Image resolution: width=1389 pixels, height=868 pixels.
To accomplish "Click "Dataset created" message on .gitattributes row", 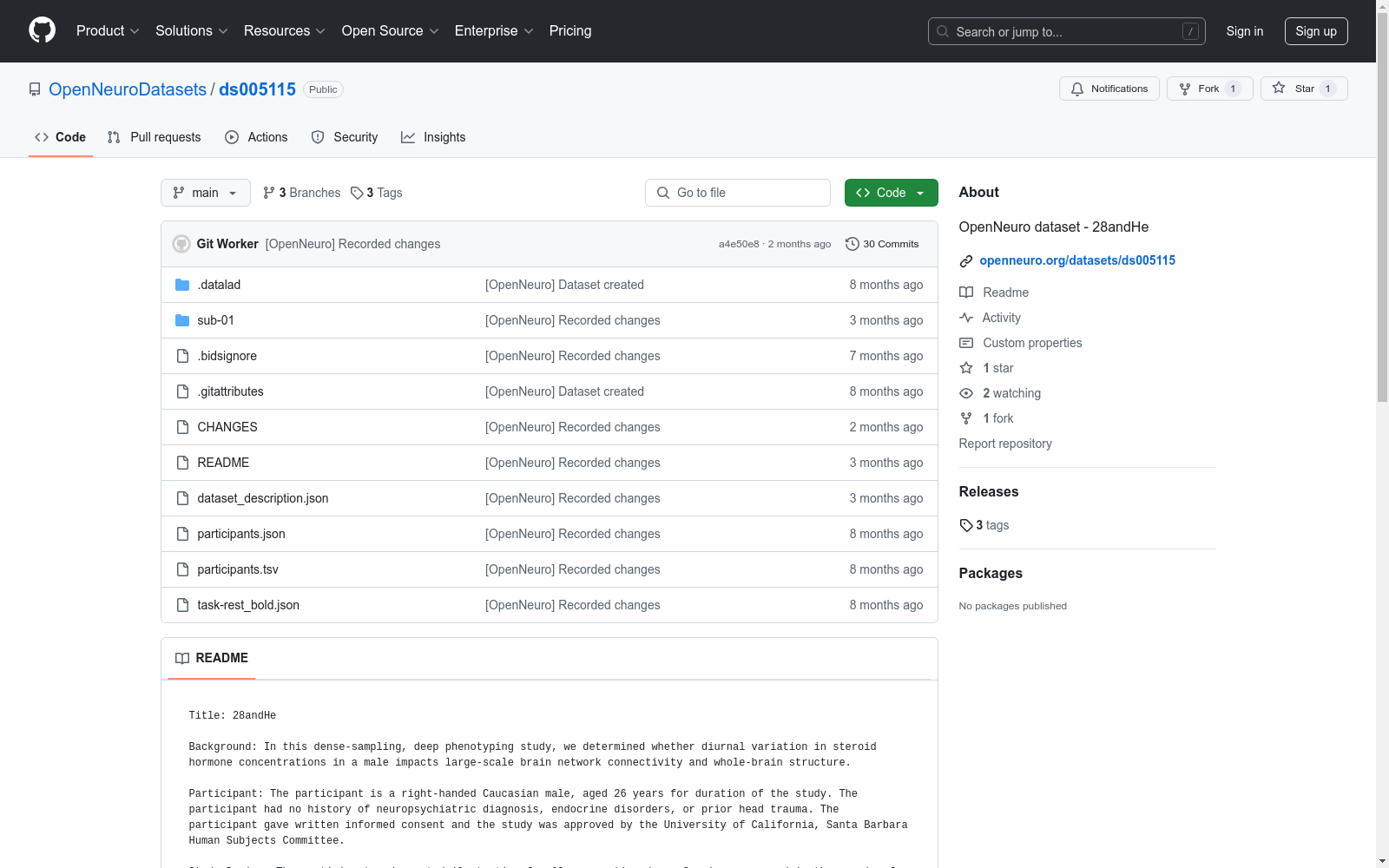I will coord(564,391).
